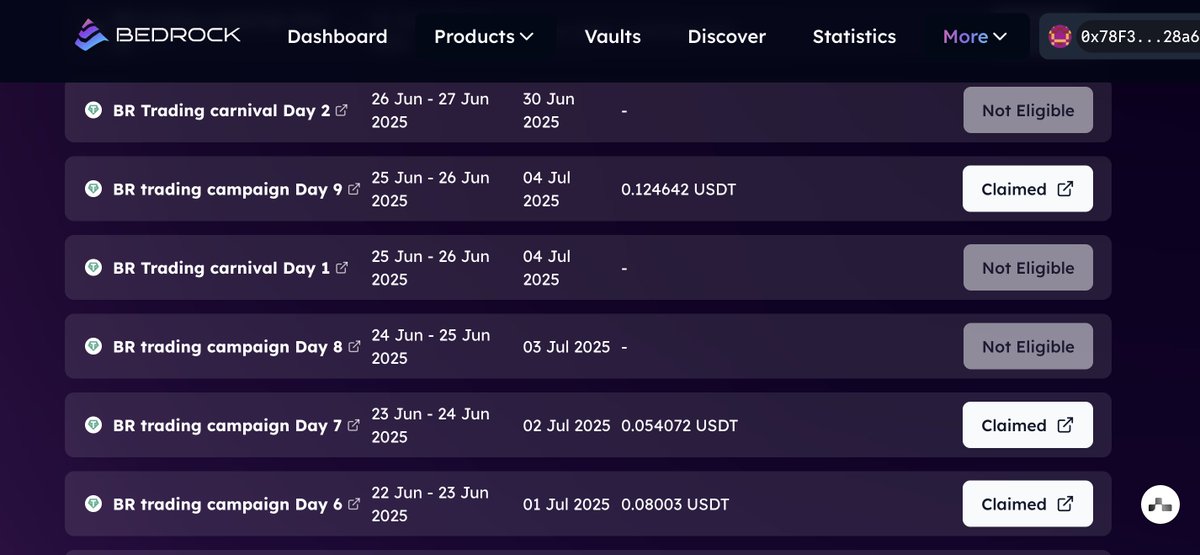The width and height of the screenshot is (1200, 555).
Task: Click Not Eligible button for carnival Day 2
Action: [1028, 111]
